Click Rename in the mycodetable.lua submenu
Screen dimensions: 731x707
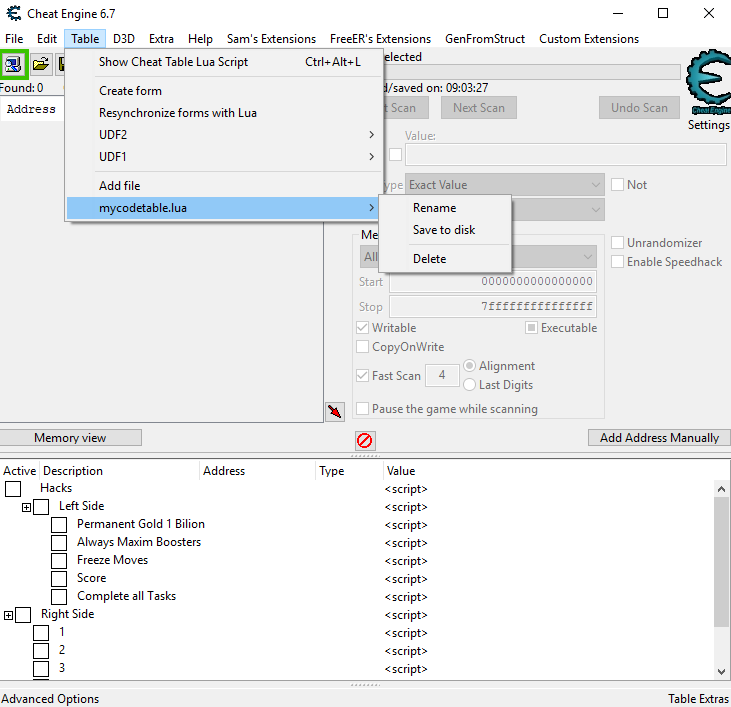pyautogui.click(x=434, y=208)
